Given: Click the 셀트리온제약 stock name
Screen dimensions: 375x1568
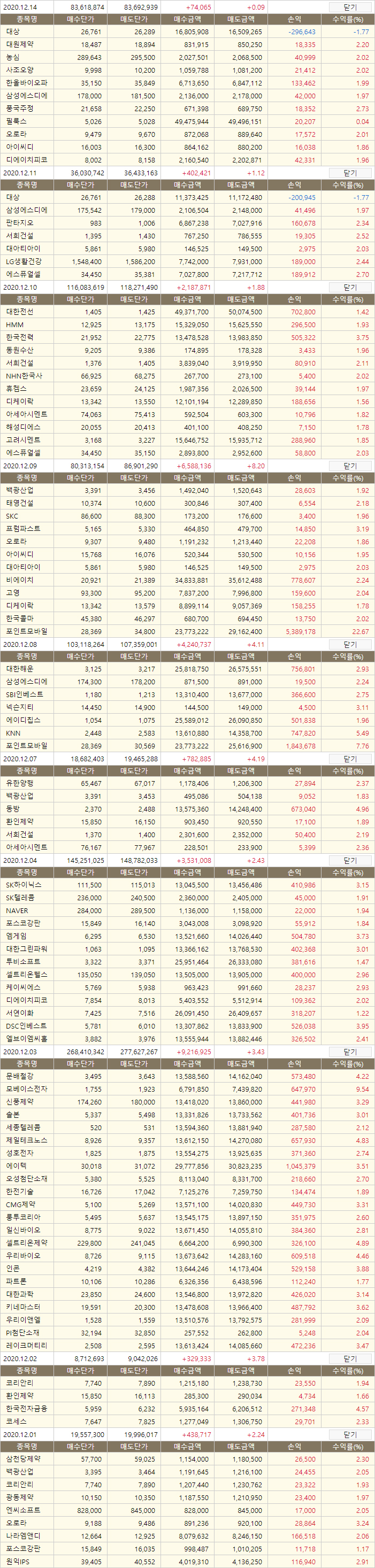Looking at the screenshot, I should [x=27, y=1242].
